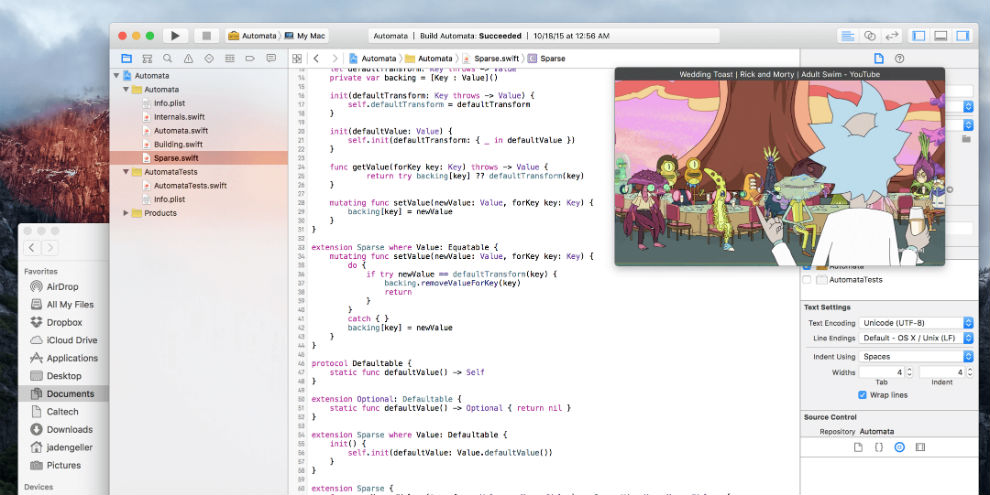Click the Tab width stepper
The width and height of the screenshot is (990, 495).
[909, 373]
